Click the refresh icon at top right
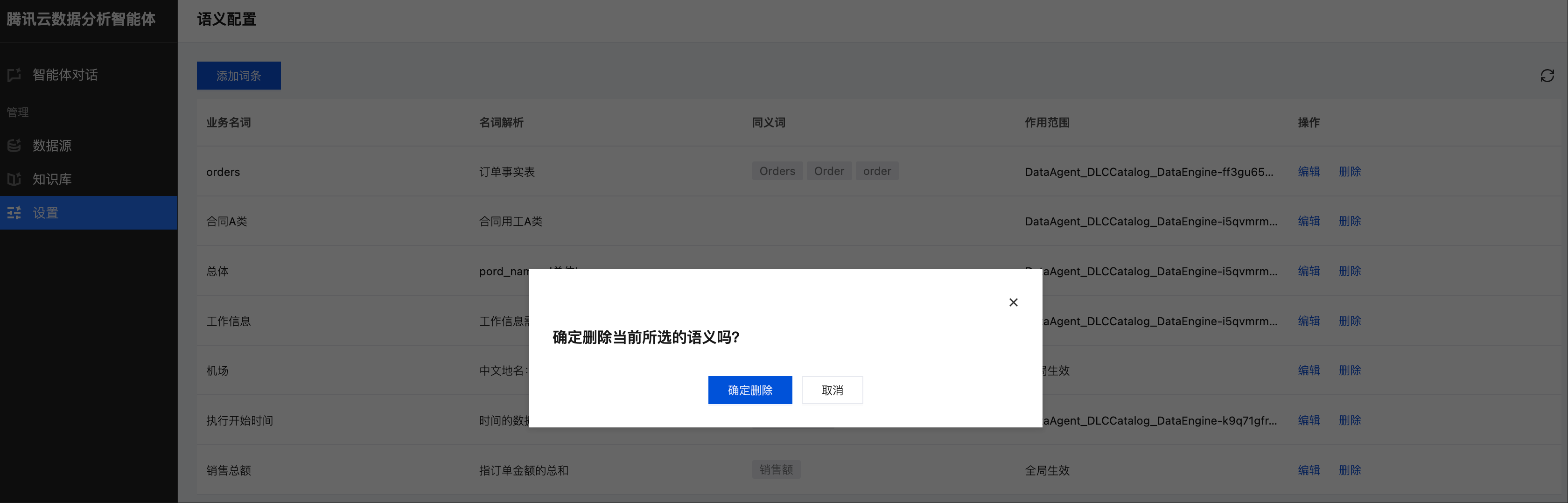The width and height of the screenshot is (1568, 503). click(x=1547, y=76)
